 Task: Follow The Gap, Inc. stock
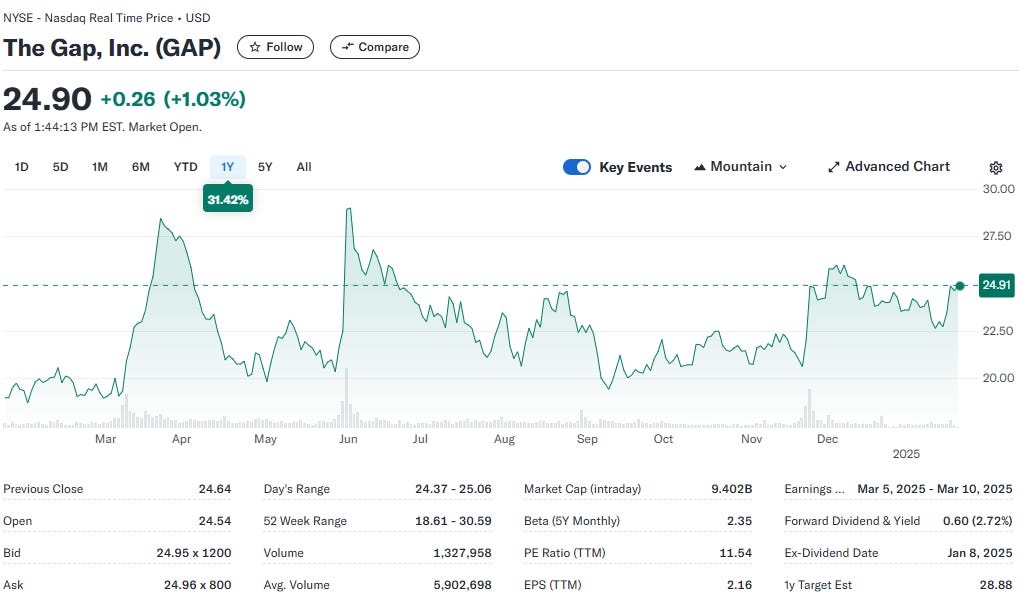tap(275, 47)
